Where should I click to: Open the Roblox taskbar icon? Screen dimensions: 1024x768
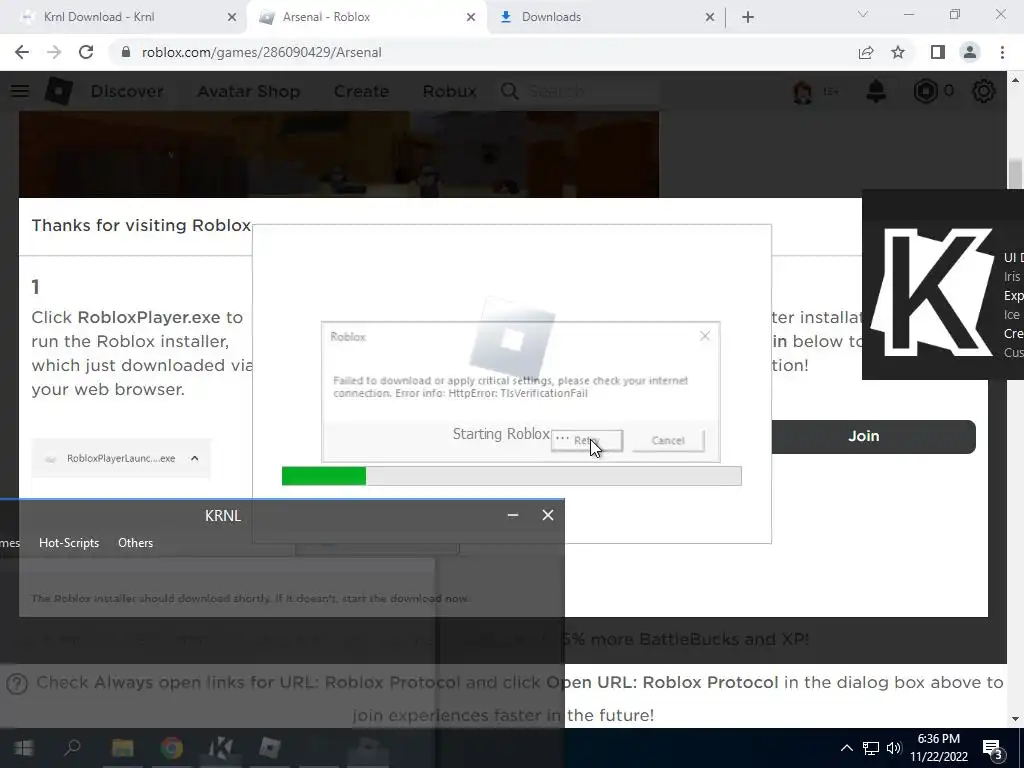270,748
